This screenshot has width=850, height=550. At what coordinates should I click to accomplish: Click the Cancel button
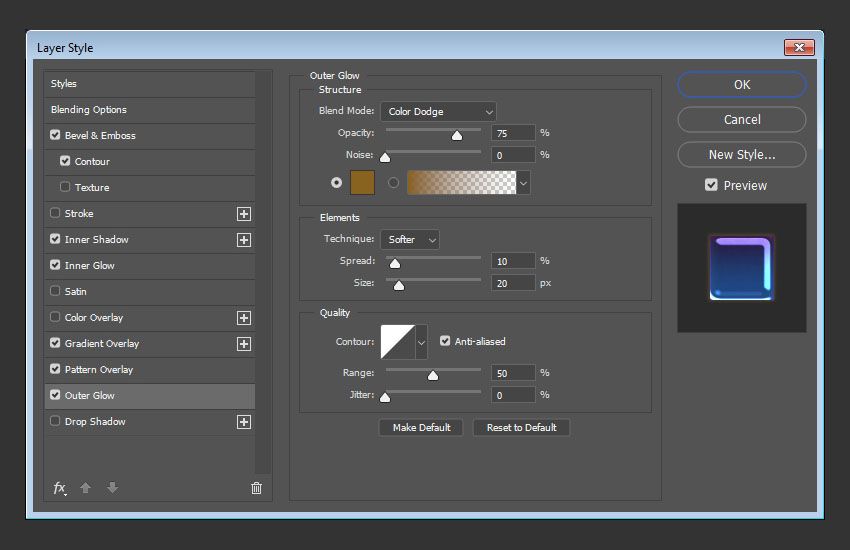pos(742,120)
